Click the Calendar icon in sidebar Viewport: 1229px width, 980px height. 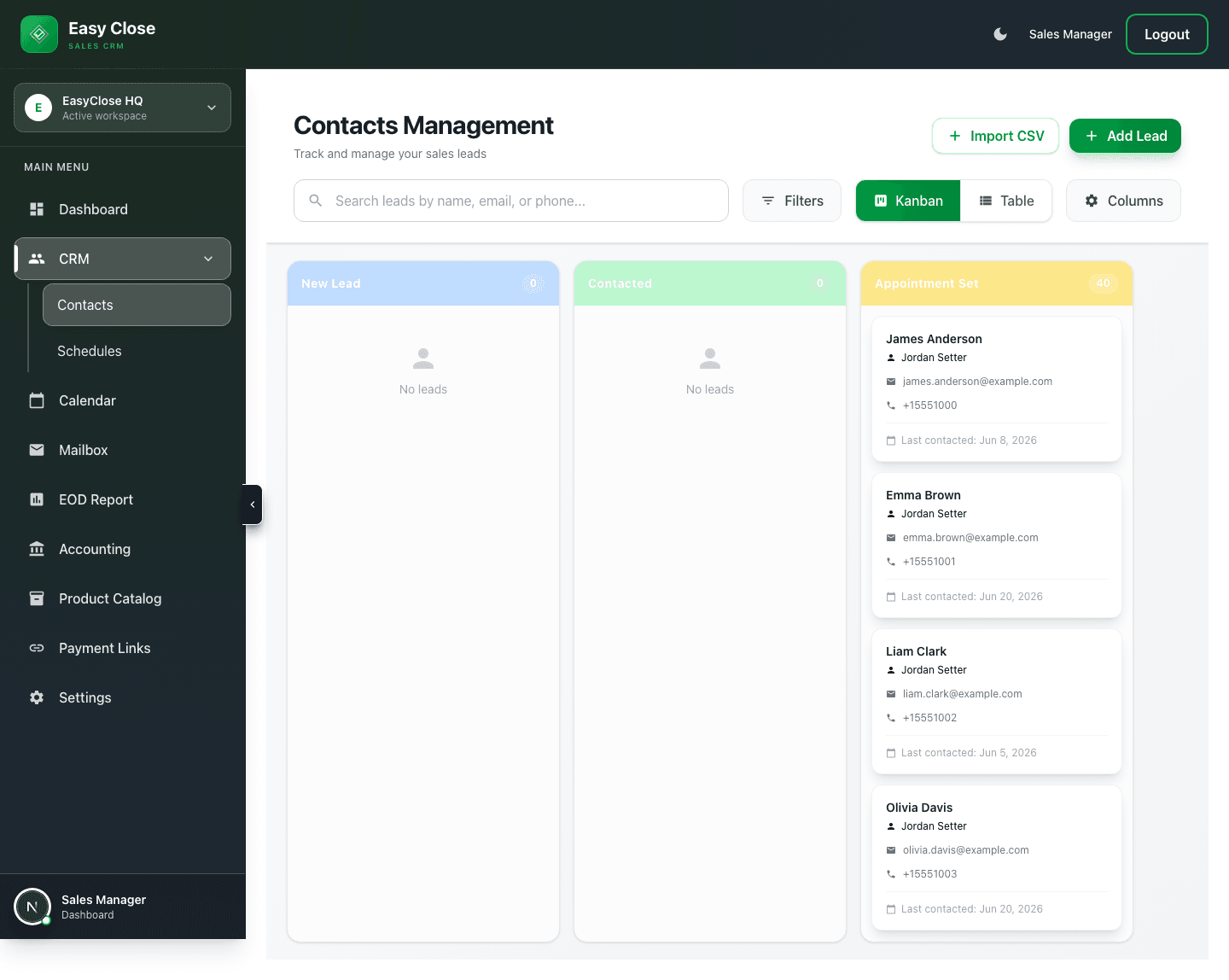point(37,400)
